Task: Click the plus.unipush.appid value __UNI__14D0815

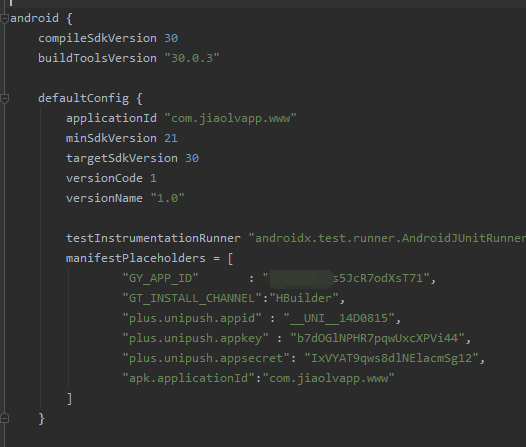Action: (x=339, y=318)
